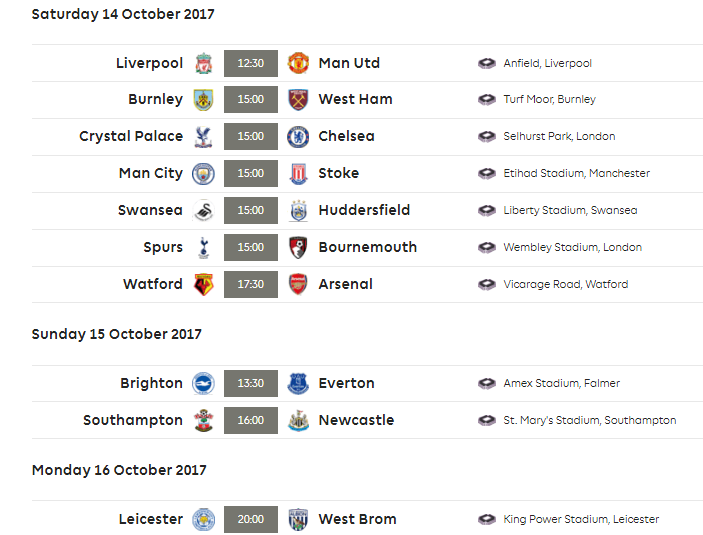This screenshot has width=703, height=535.
Task: Click the Newcastle club badge
Action: pyautogui.click(x=298, y=421)
